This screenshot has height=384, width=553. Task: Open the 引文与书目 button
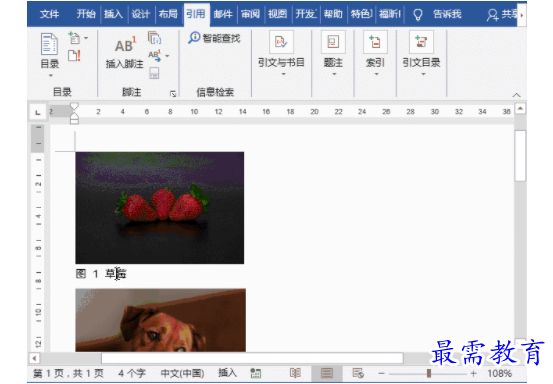pos(281,52)
